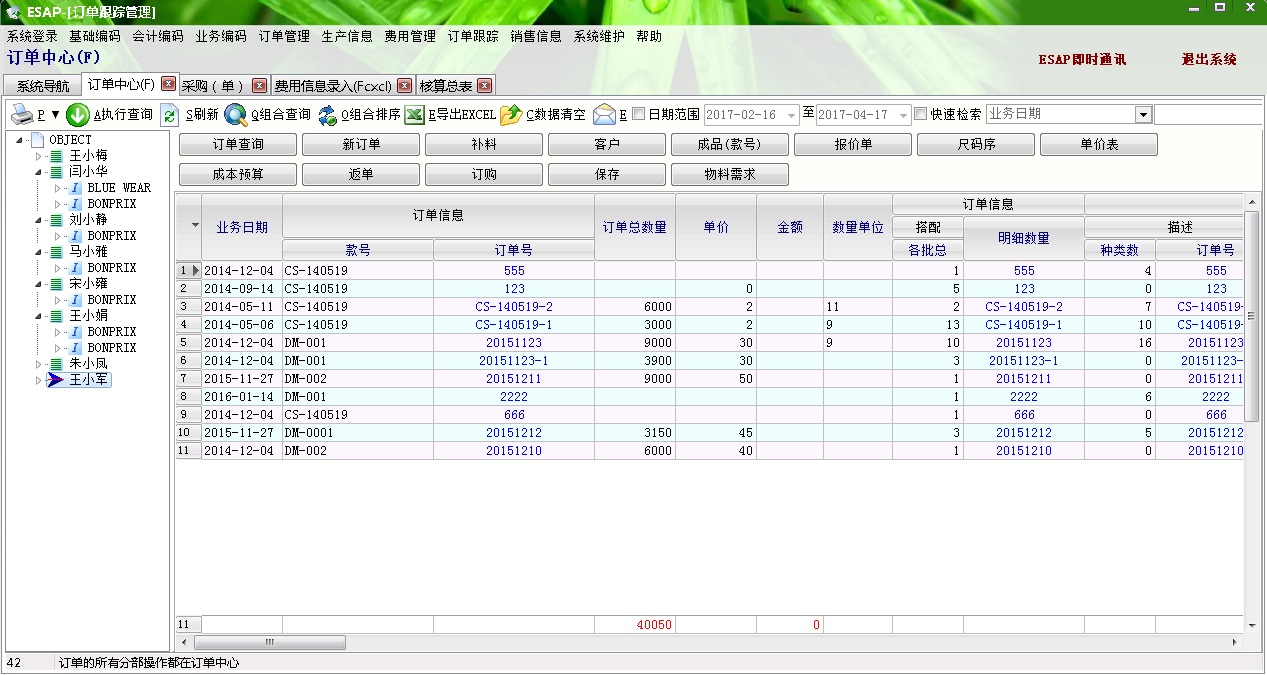Click the O组合排序 sort icon
Viewport: 1267px width, 675px height.
tap(328, 115)
